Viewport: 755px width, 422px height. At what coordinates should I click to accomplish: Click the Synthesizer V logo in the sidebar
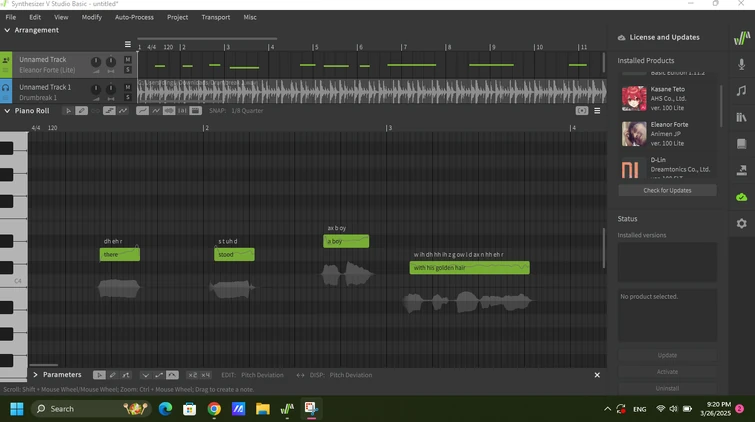tap(742, 38)
